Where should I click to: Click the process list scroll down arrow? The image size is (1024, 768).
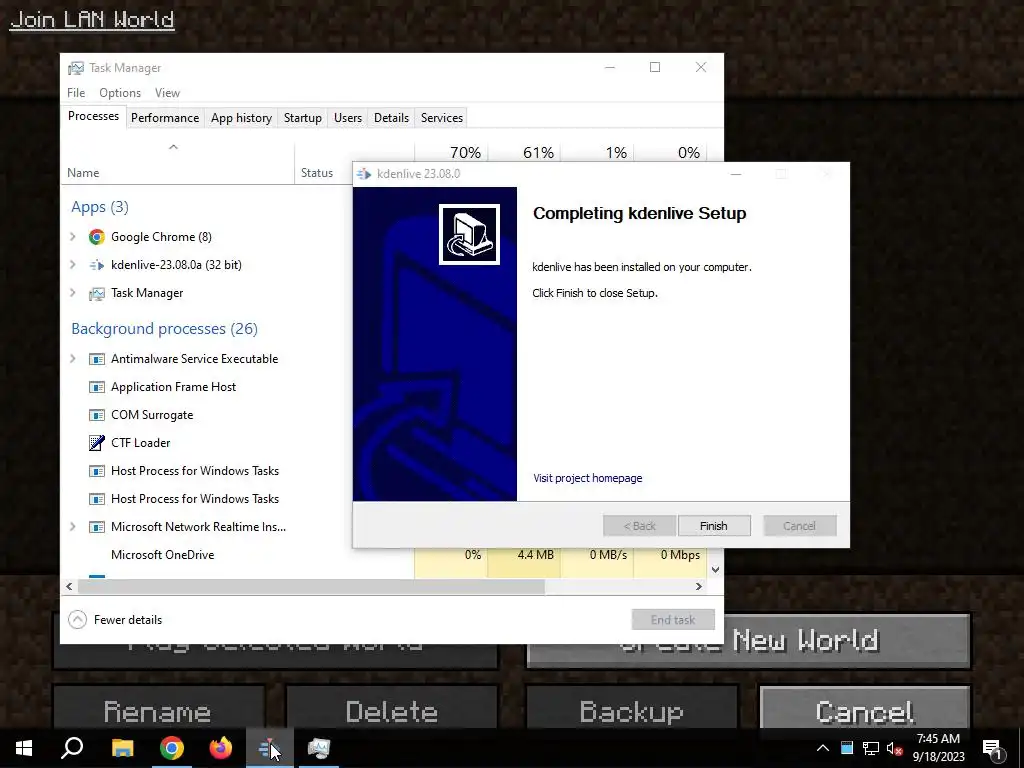715,569
